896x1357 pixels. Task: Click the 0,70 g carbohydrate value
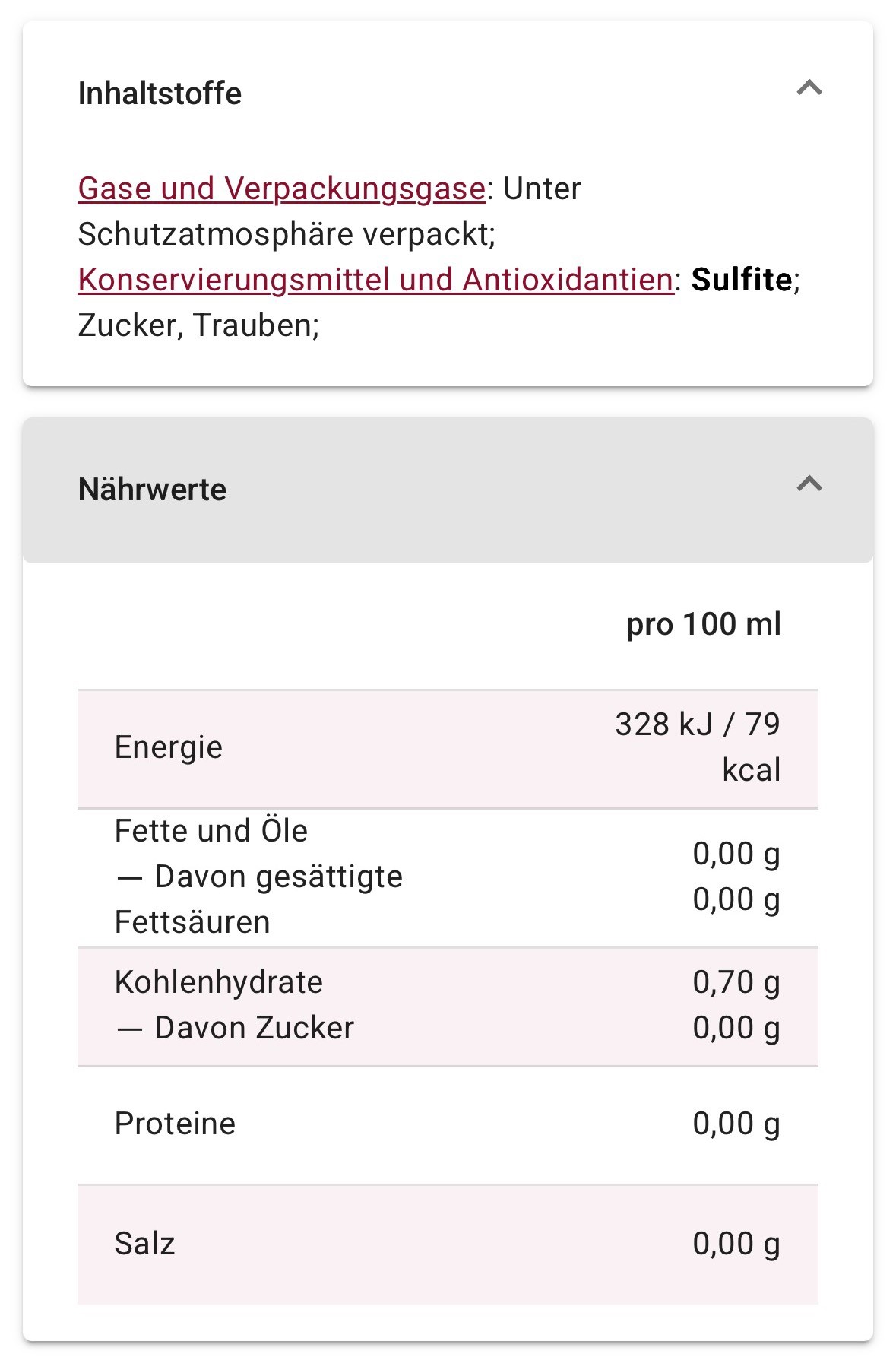click(x=736, y=982)
